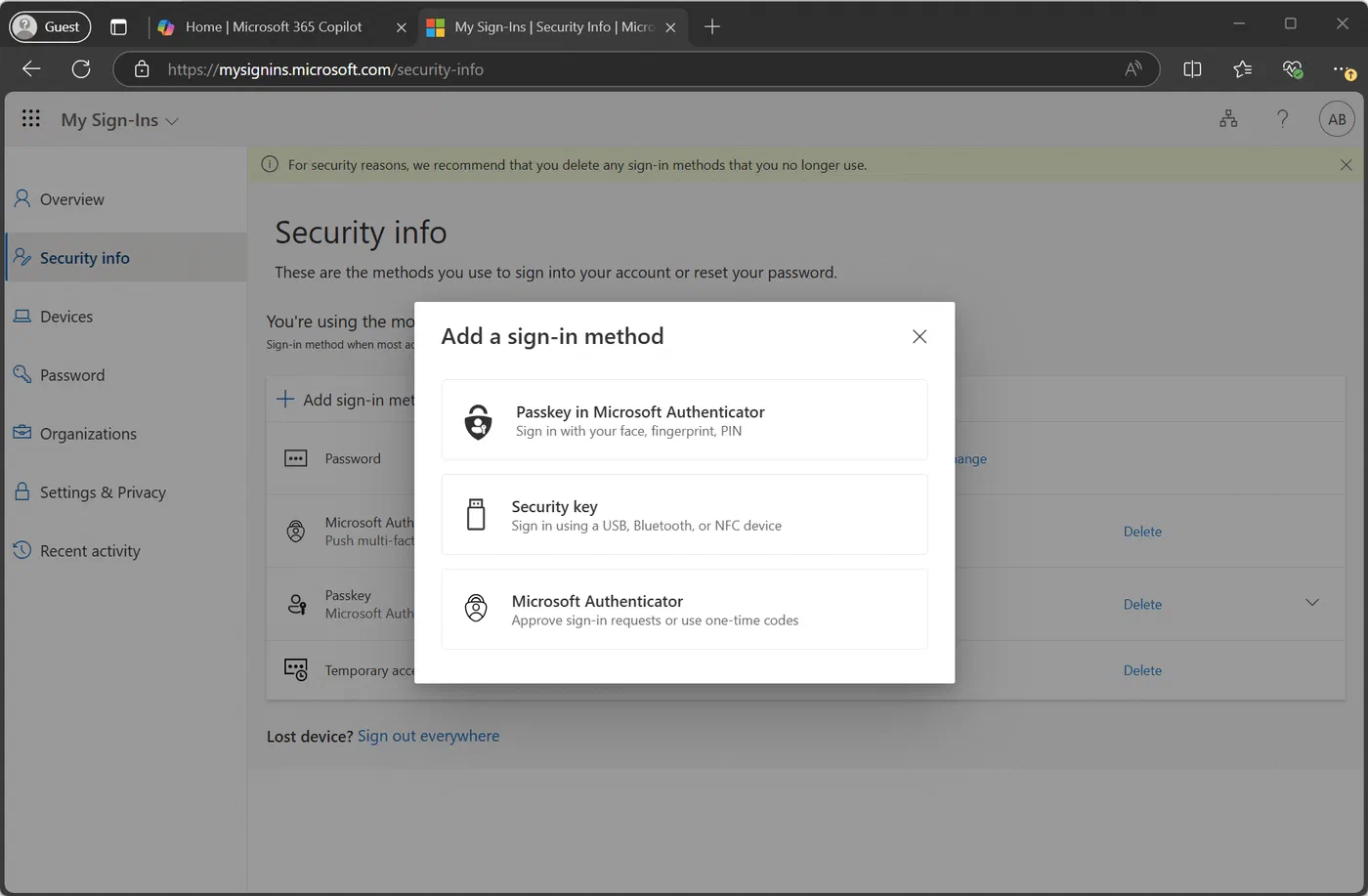Open Password page in sidebar
The image size is (1368, 896).
126,375
